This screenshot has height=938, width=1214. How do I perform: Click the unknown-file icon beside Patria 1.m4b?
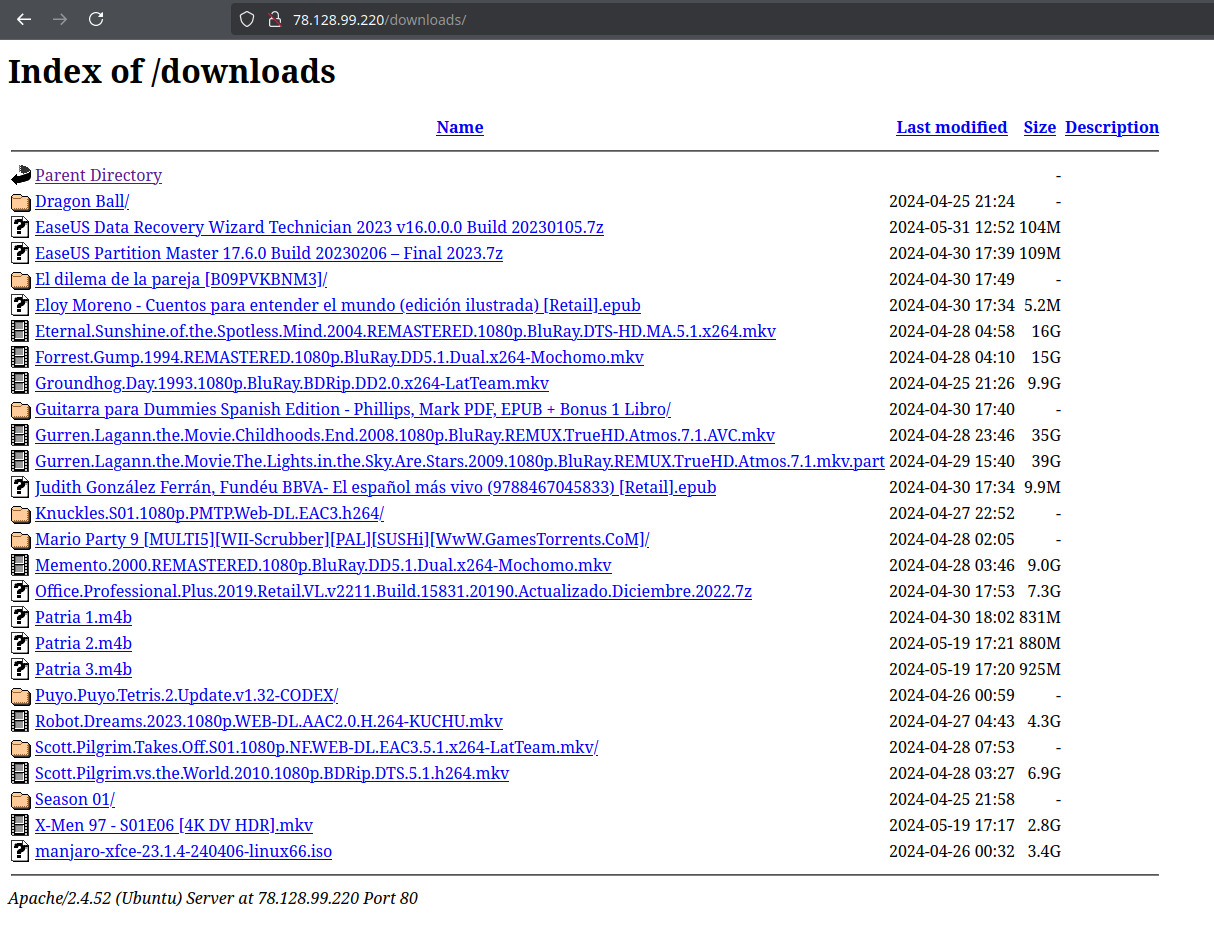pos(20,617)
